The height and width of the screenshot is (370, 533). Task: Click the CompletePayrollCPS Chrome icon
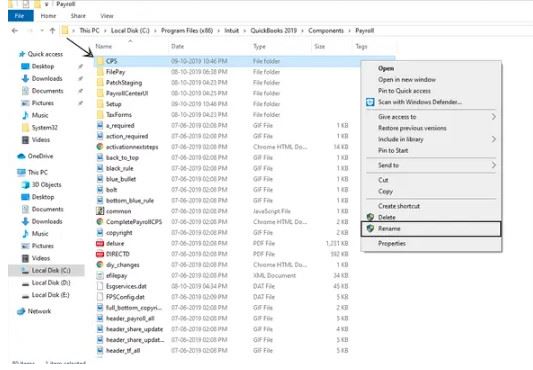(100, 222)
